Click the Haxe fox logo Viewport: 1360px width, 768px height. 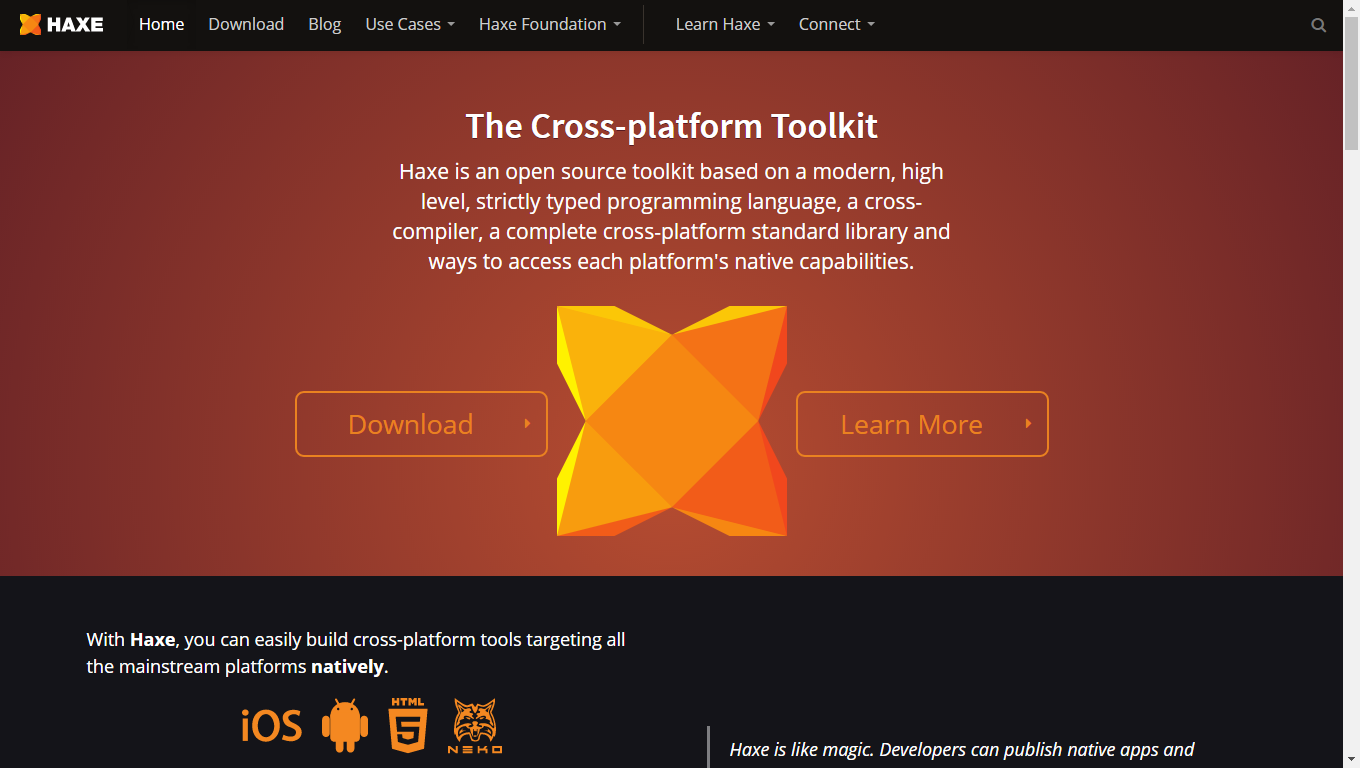[30, 24]
